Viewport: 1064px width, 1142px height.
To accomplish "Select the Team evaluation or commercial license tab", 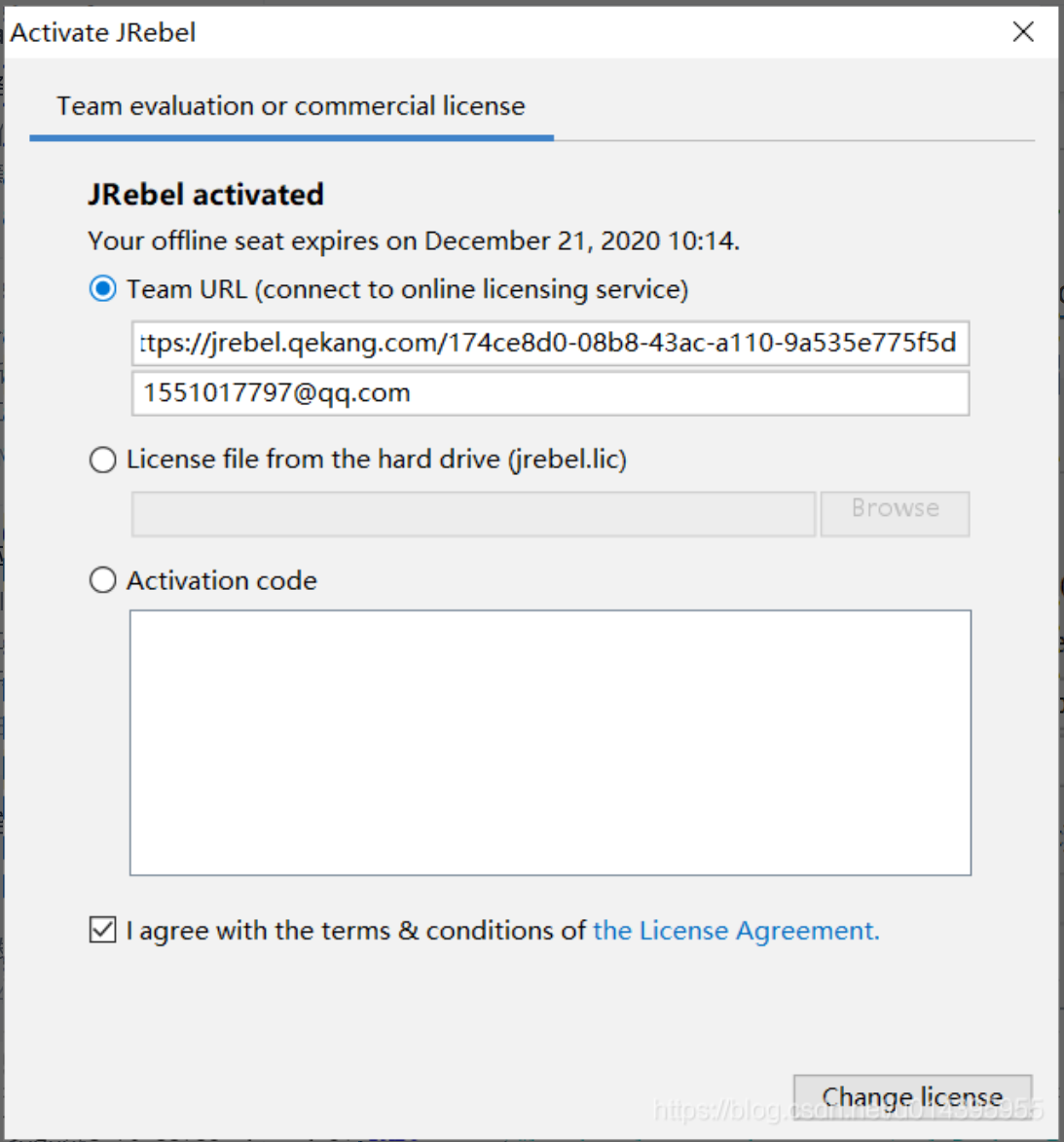I will [x=290, y=106].
